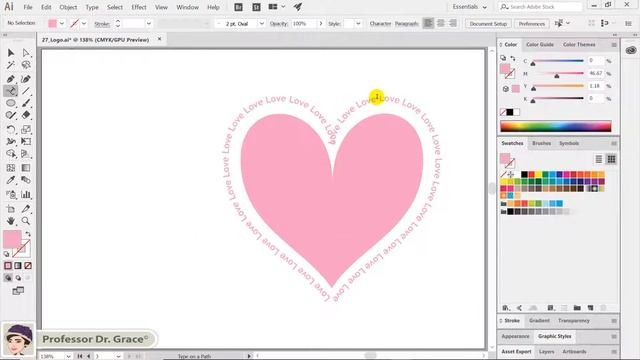The width and height of the screenshot is (640, 360).
Task: Pick the red swatch in Swatches panel
Action: coord(531,175)
